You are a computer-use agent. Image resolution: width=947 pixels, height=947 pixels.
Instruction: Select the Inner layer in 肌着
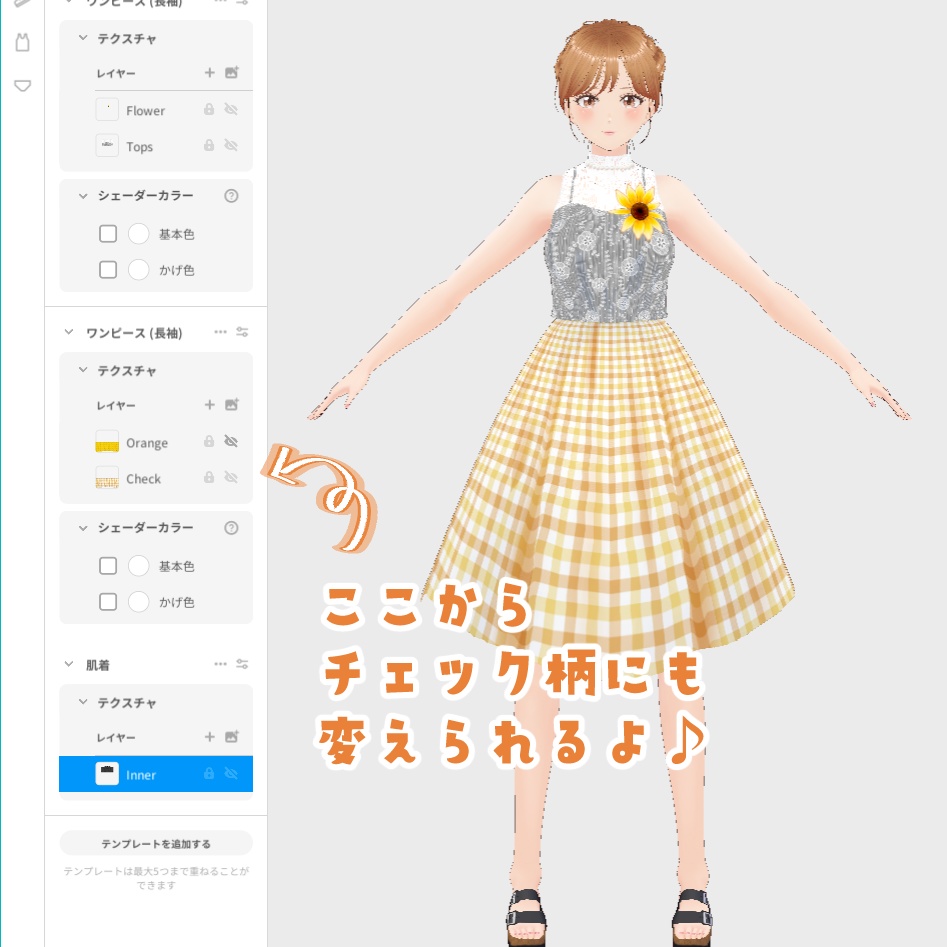click(x=141, y=774)
